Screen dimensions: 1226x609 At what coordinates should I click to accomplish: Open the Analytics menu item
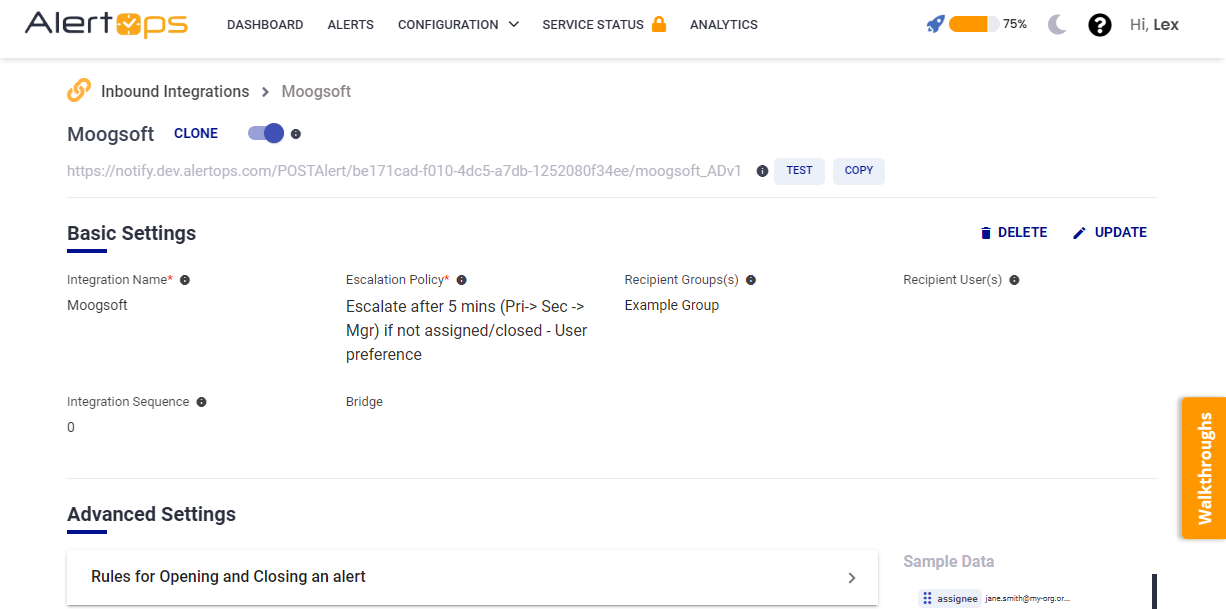(x=723, y=25)
